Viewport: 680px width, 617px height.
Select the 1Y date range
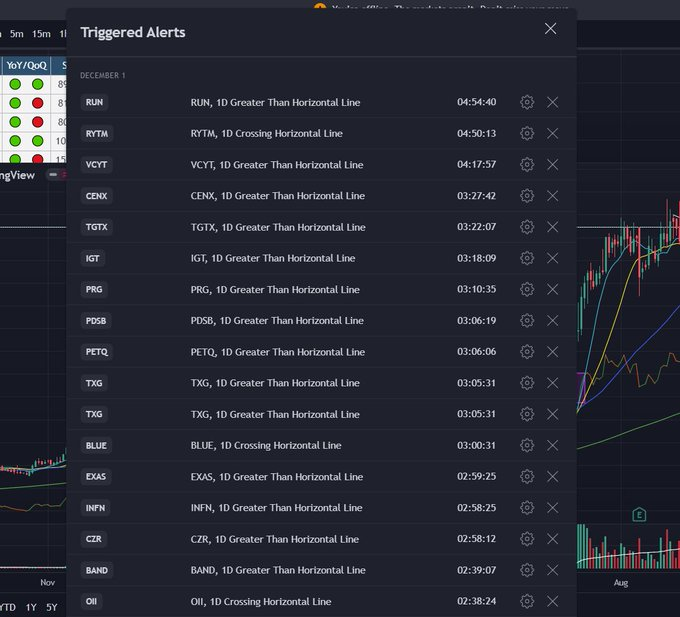(31, 607)
